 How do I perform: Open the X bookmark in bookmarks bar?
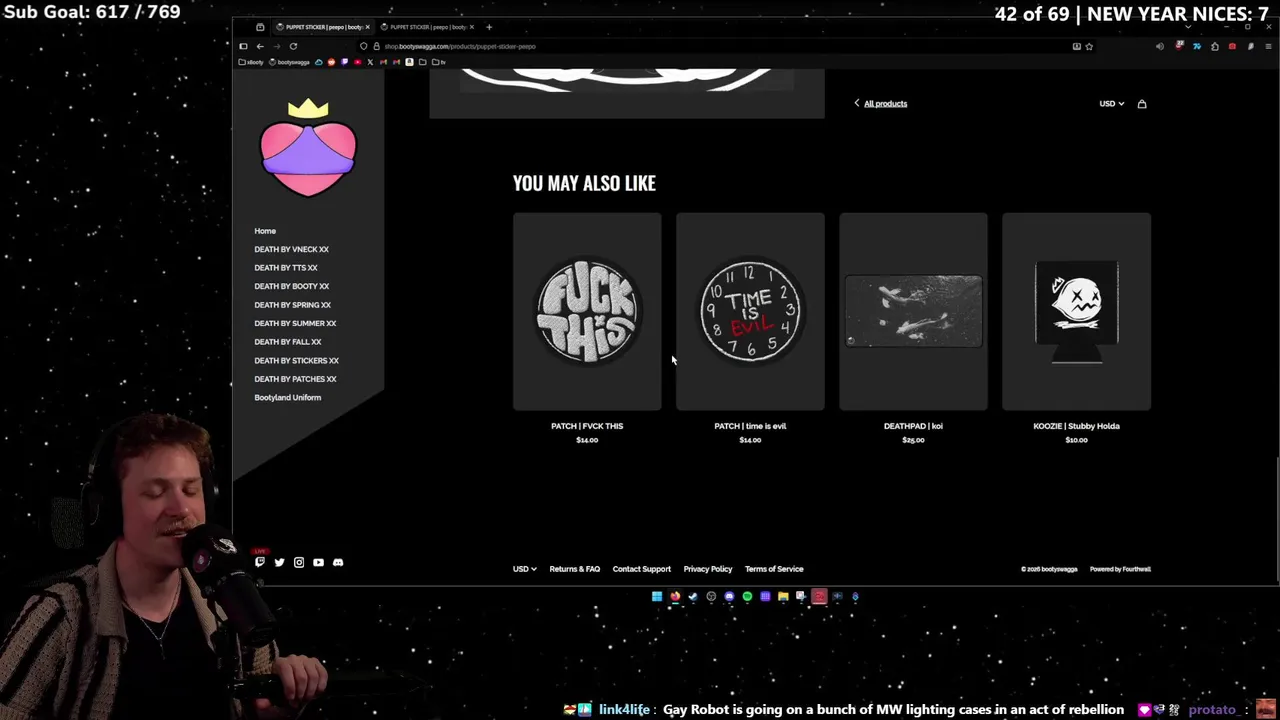pos(370,62)
